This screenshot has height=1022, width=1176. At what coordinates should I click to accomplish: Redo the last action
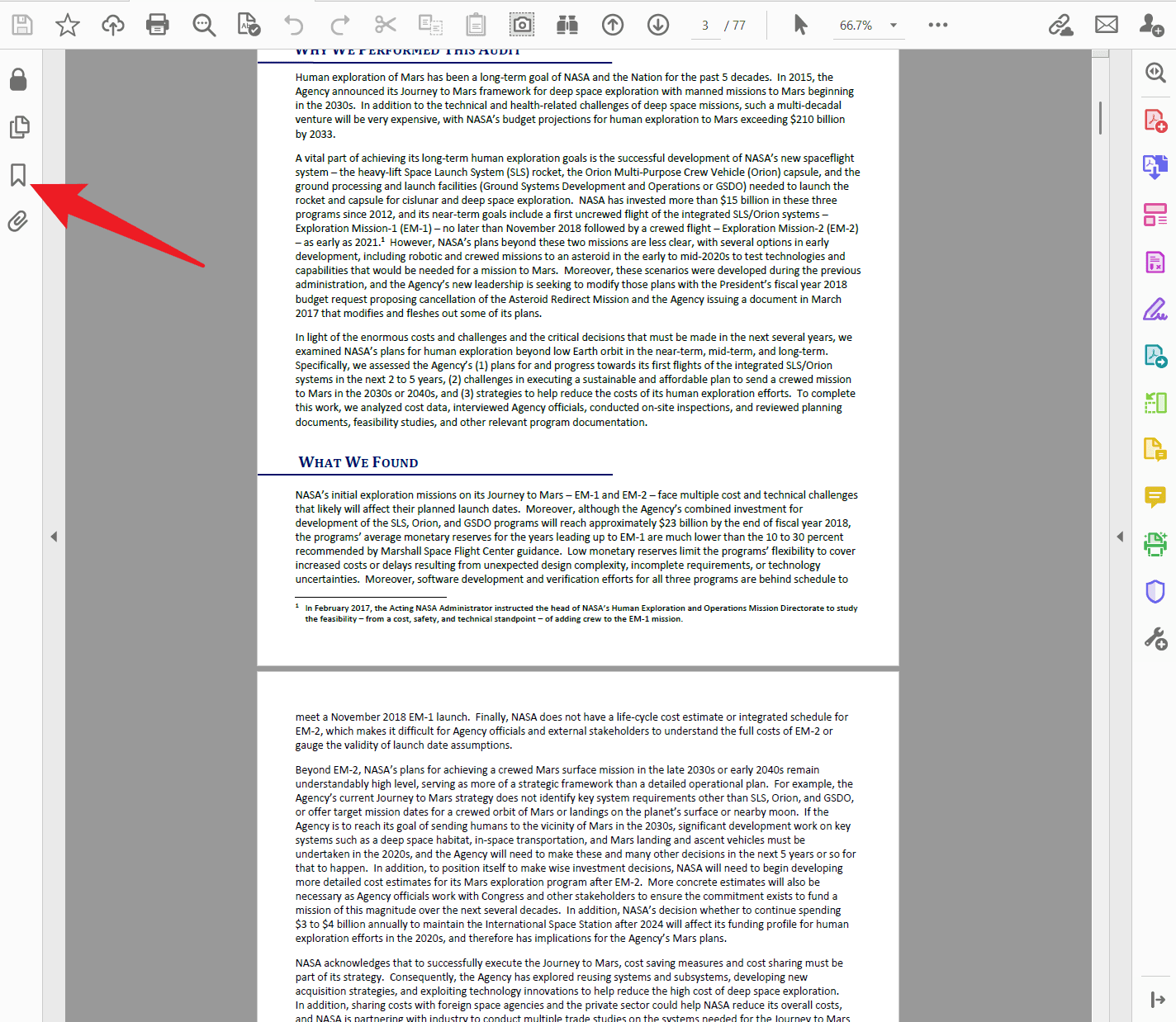[x=339, y=25]
